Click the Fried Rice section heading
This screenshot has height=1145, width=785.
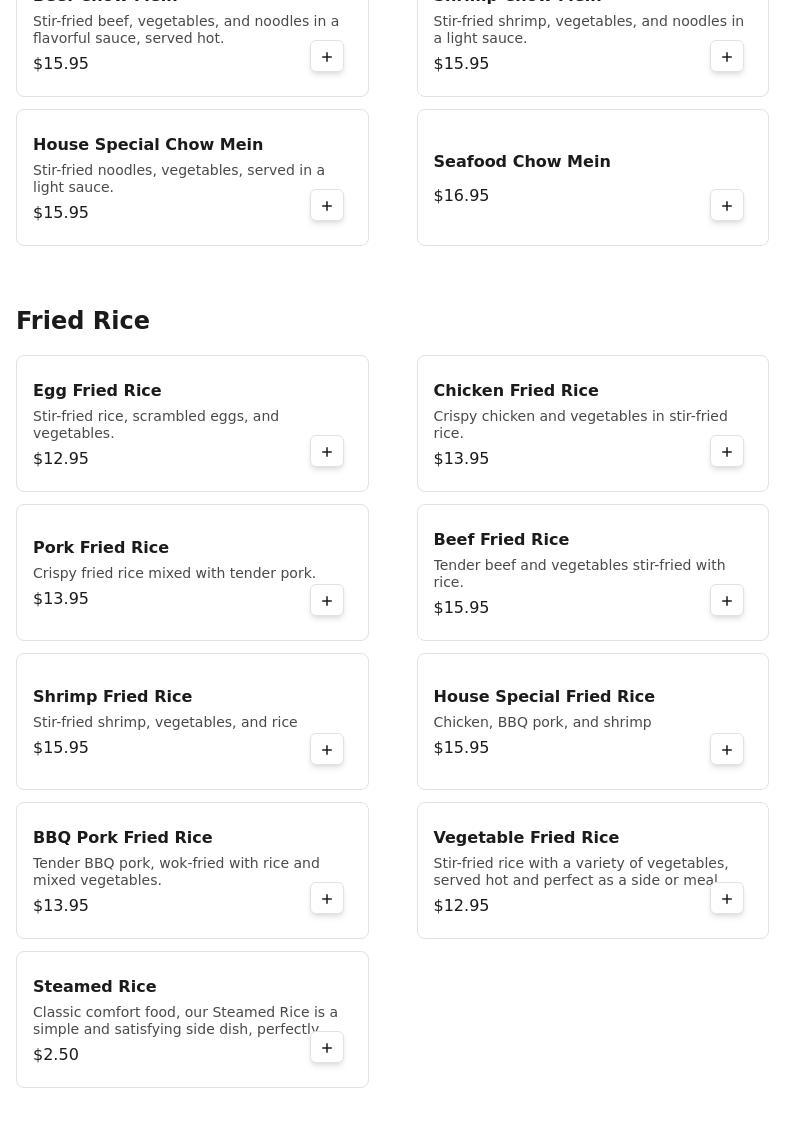(x=83, y=321)
